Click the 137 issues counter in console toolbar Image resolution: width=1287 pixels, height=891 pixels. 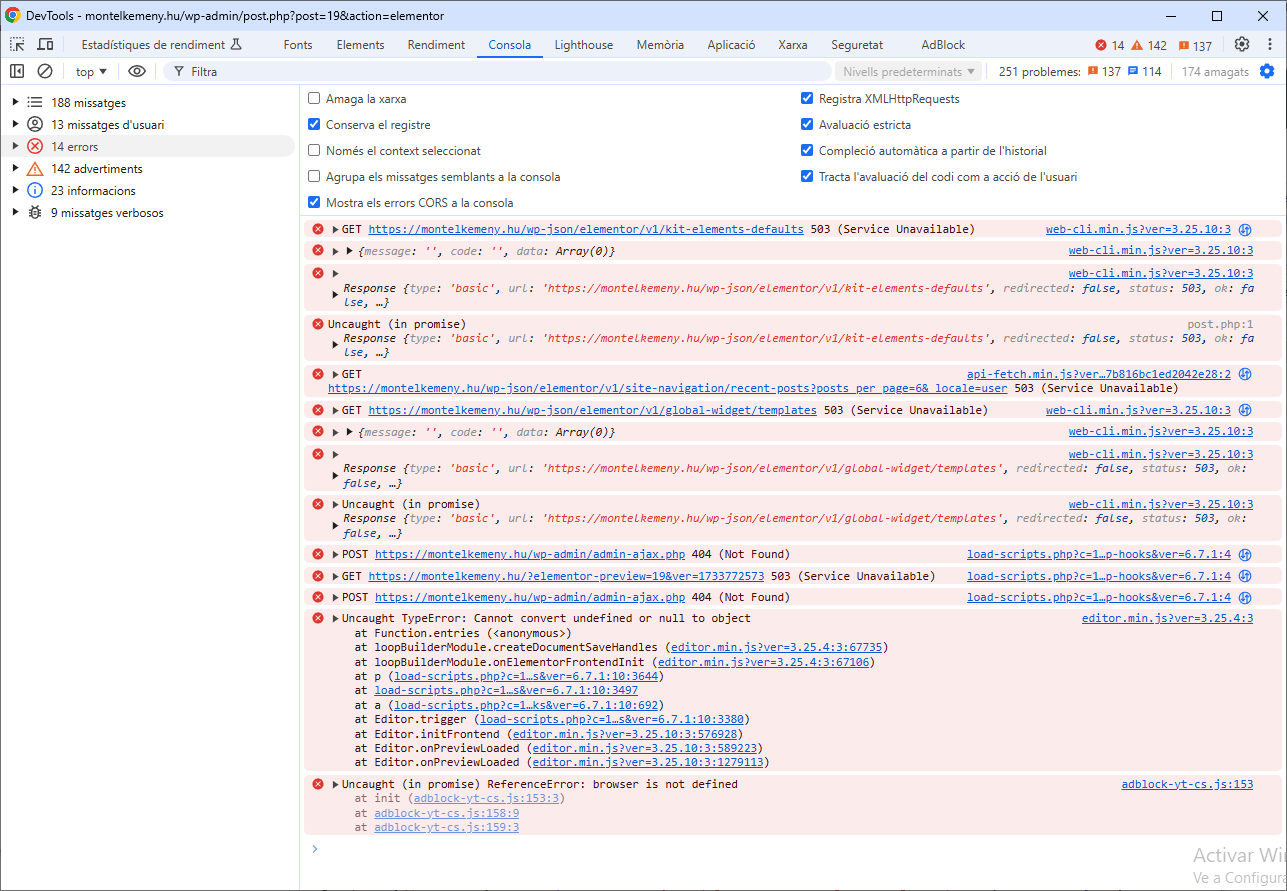(1104, 71)
